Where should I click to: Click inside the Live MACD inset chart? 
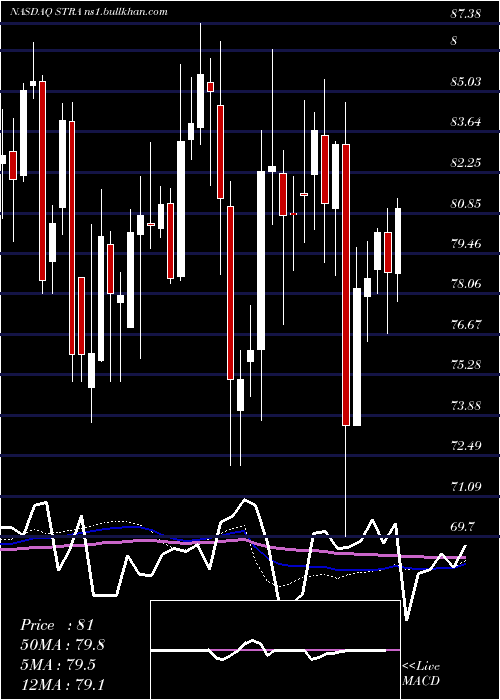pos(275,650)
